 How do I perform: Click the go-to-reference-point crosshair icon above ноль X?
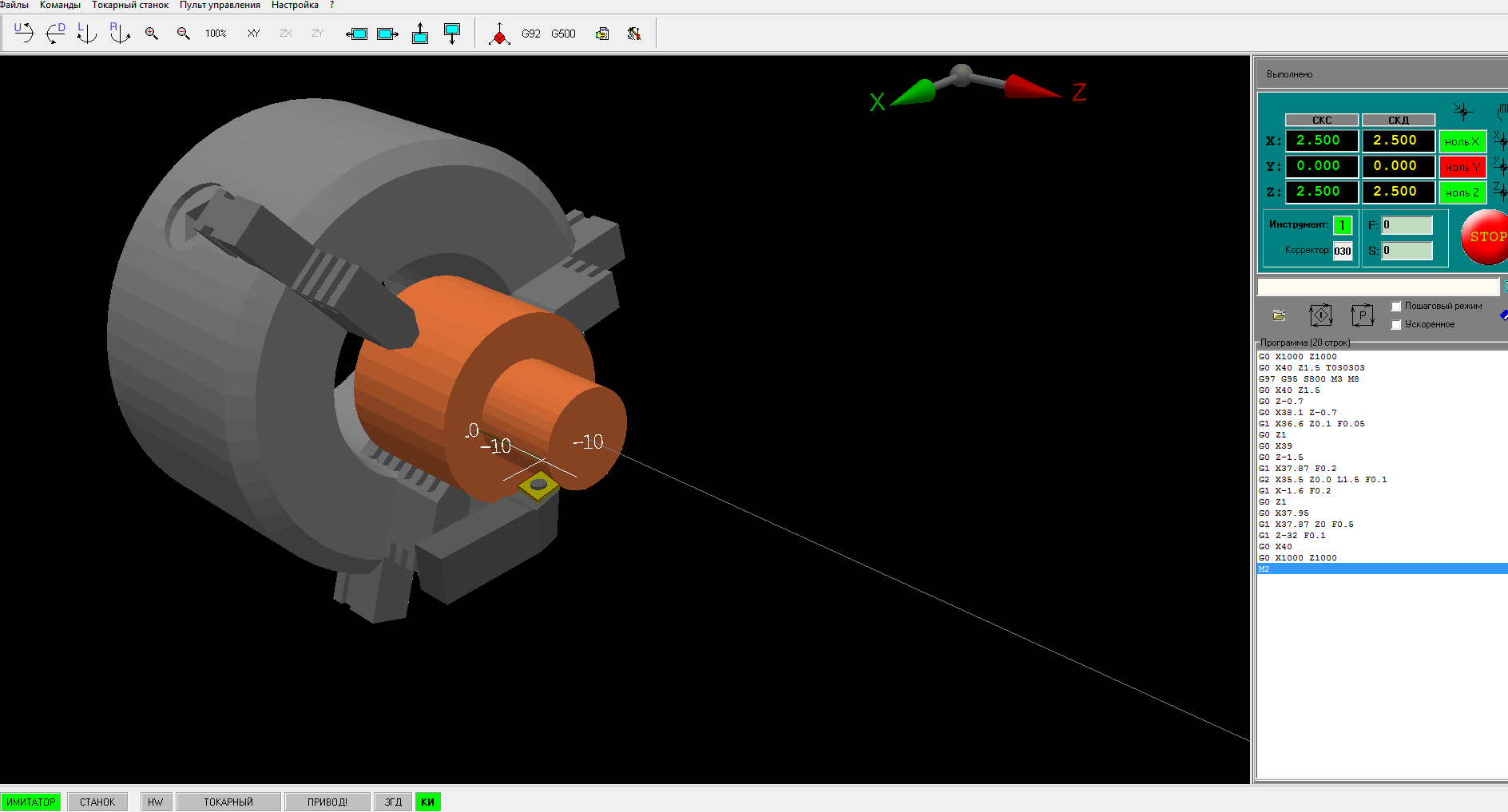pyautogui.click(x=1462, y=111)
